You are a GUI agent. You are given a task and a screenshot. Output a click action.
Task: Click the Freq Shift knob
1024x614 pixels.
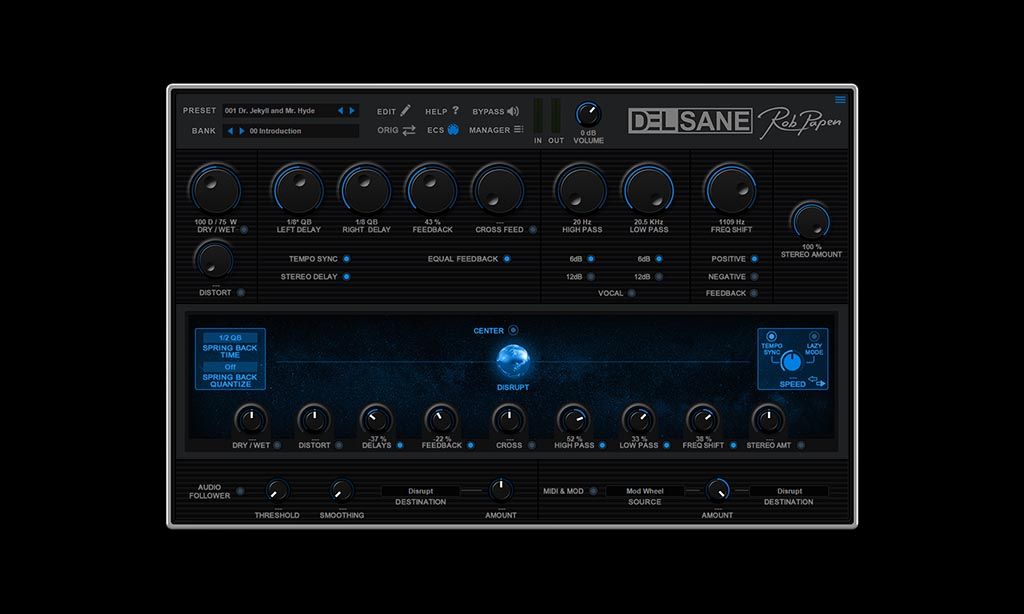(x=731, y=190)
